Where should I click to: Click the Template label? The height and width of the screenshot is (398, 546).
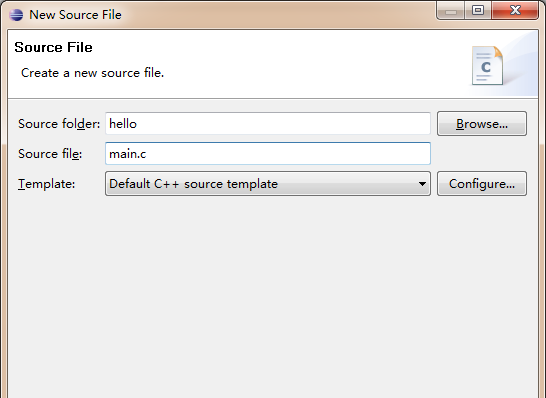pyautogui.click(x=47, y=184)
